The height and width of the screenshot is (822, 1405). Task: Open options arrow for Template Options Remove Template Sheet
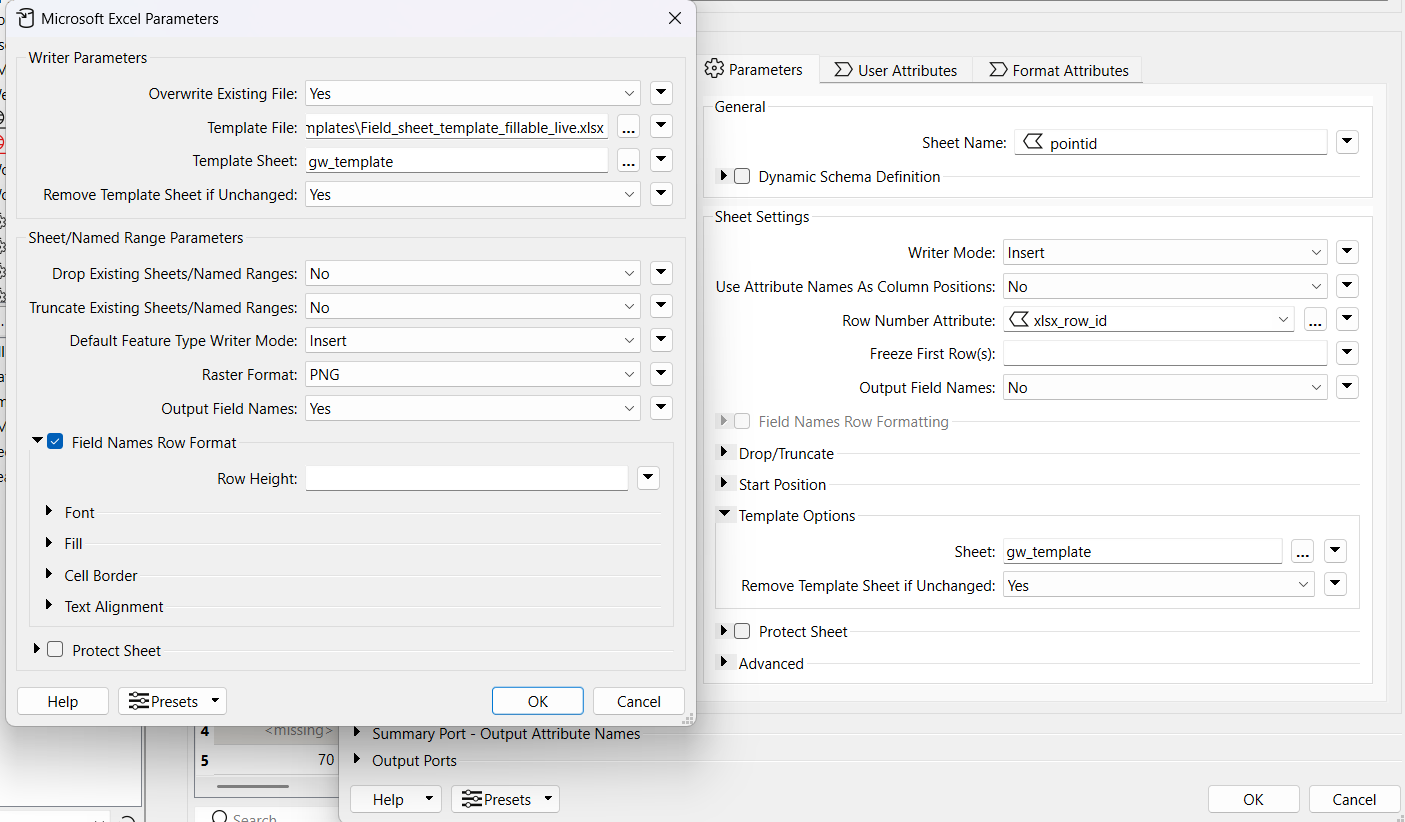click(1335, 585)
